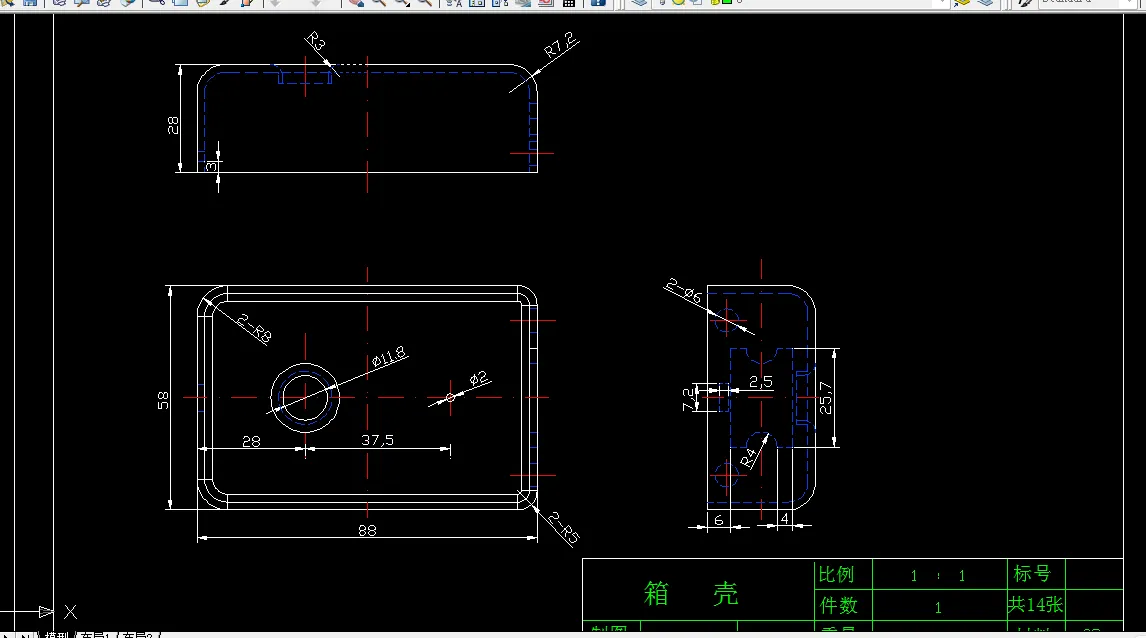Select the vertical 28 height dimension
Viewport: 1146px width, 638px height.
(x=173, y=126)
